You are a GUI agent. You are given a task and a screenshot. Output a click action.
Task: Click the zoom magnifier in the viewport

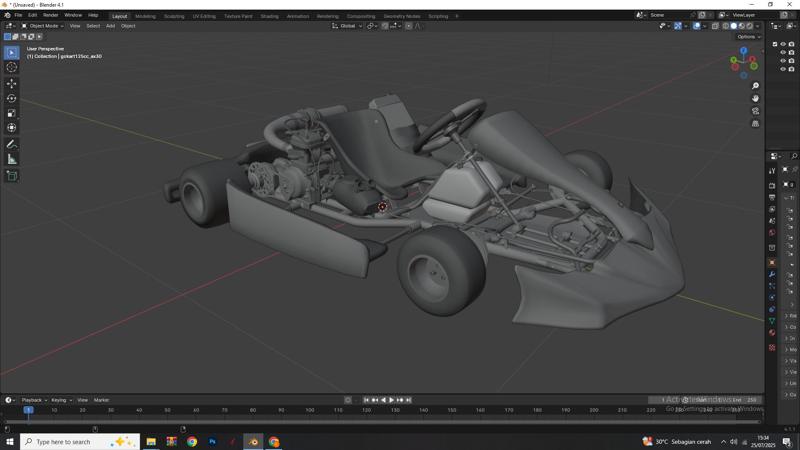755,86
